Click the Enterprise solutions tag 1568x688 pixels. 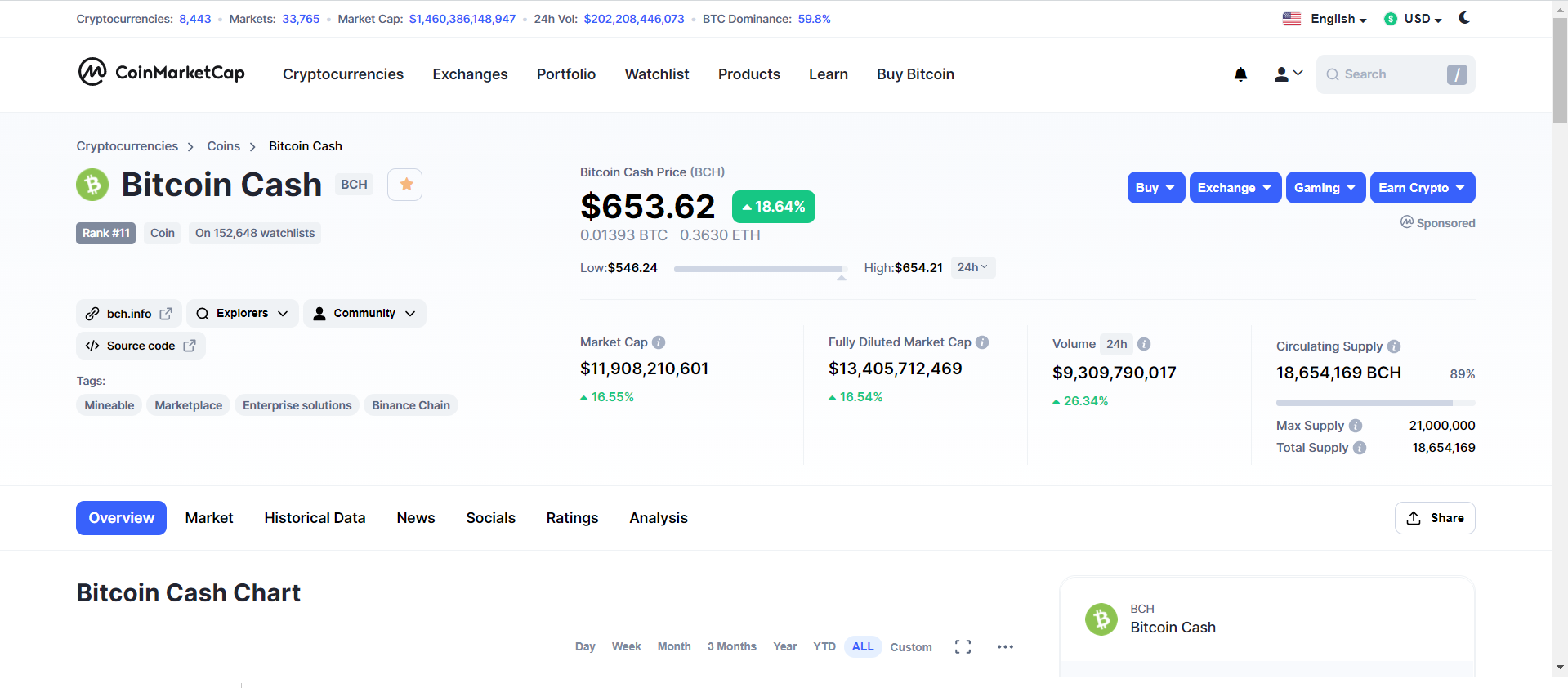pos(297,405)
